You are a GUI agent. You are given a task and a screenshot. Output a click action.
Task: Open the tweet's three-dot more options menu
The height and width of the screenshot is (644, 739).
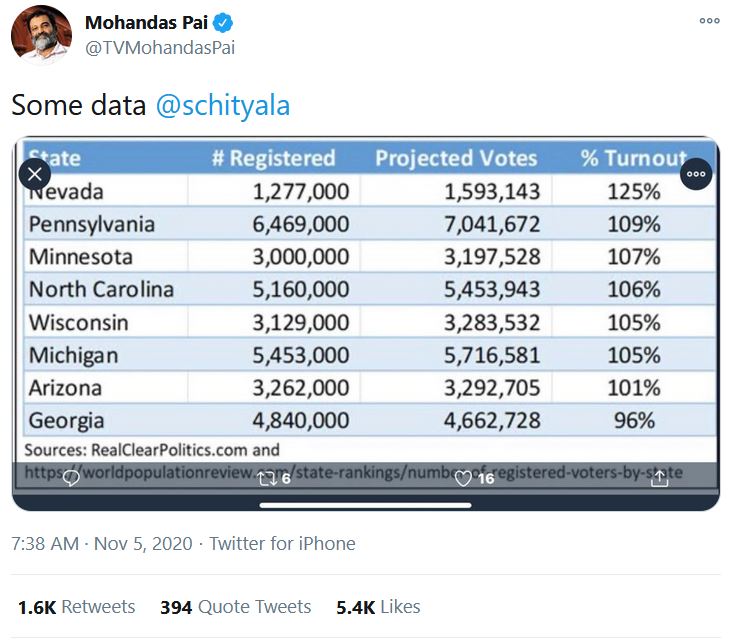[x=709, y=21]
